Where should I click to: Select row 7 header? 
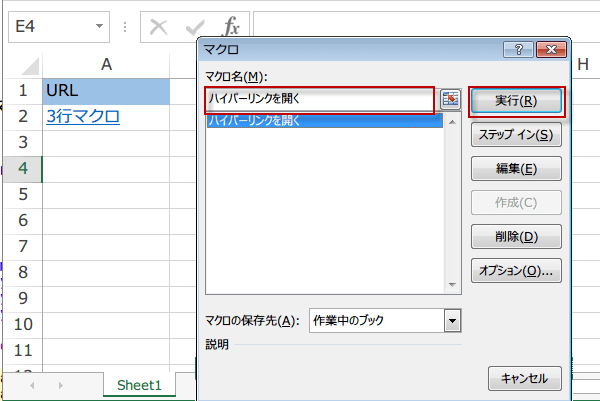pyautogui.click(x=23, y=247)
